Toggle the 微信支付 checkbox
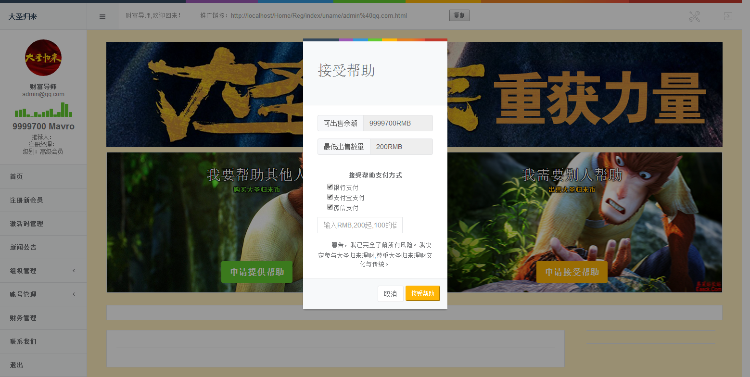This screenshot has width=750, height=377. tap(330, 208)
